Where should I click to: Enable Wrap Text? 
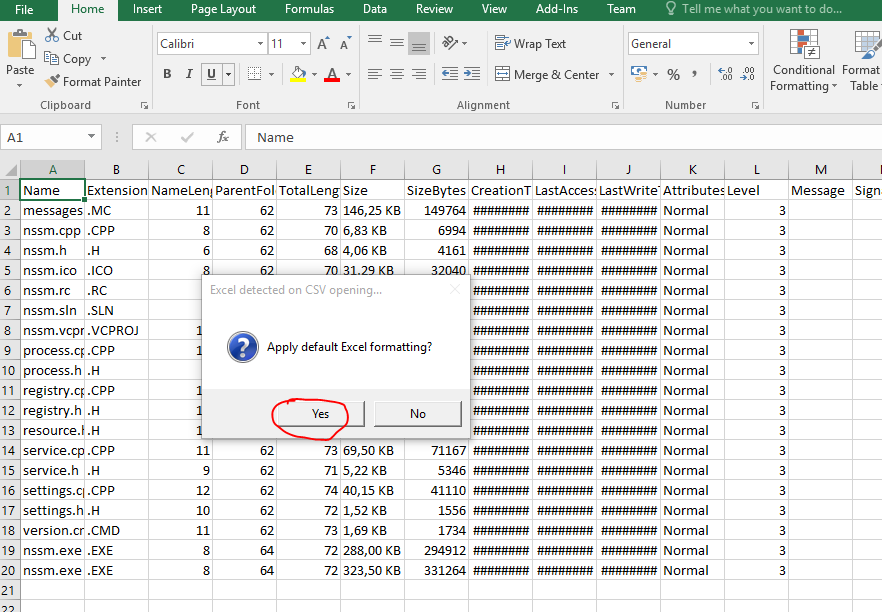[x=530, y=43]
